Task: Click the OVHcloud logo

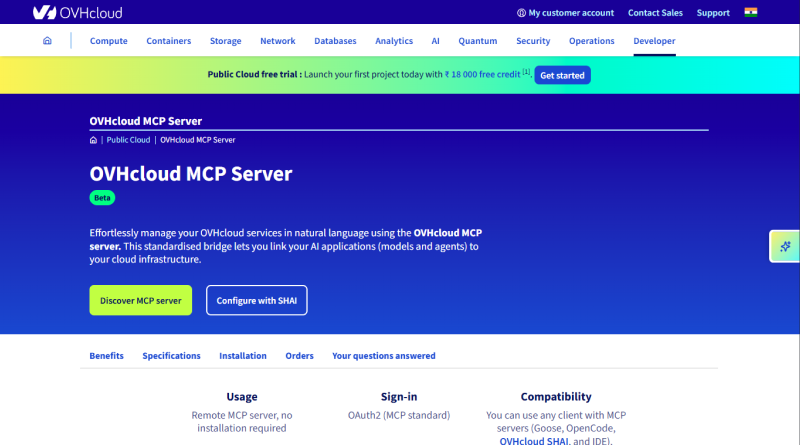Action: coord(78,12)
